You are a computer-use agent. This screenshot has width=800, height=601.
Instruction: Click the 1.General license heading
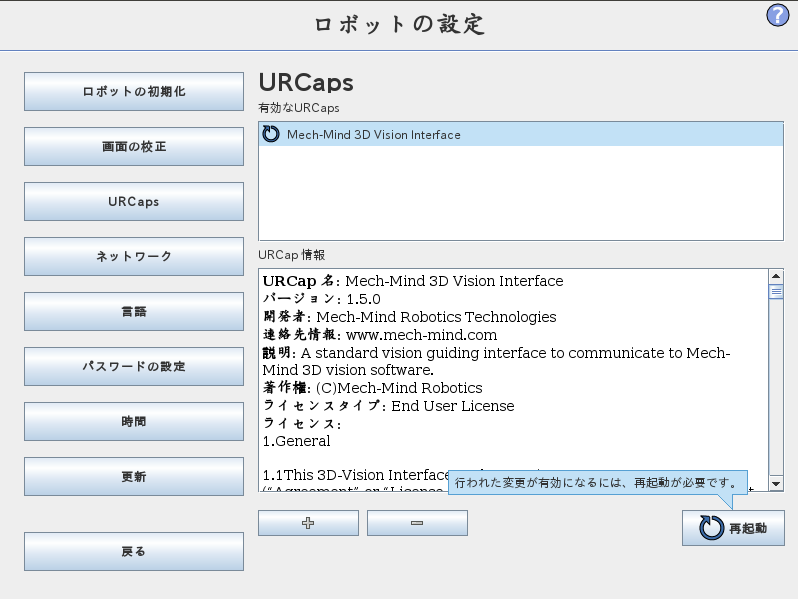296,441
